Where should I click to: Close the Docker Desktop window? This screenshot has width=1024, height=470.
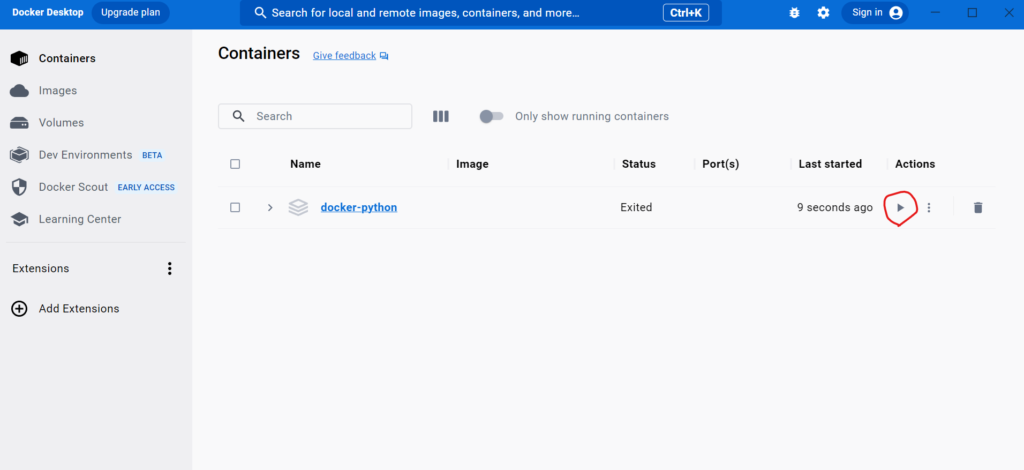click(1008, 12)
